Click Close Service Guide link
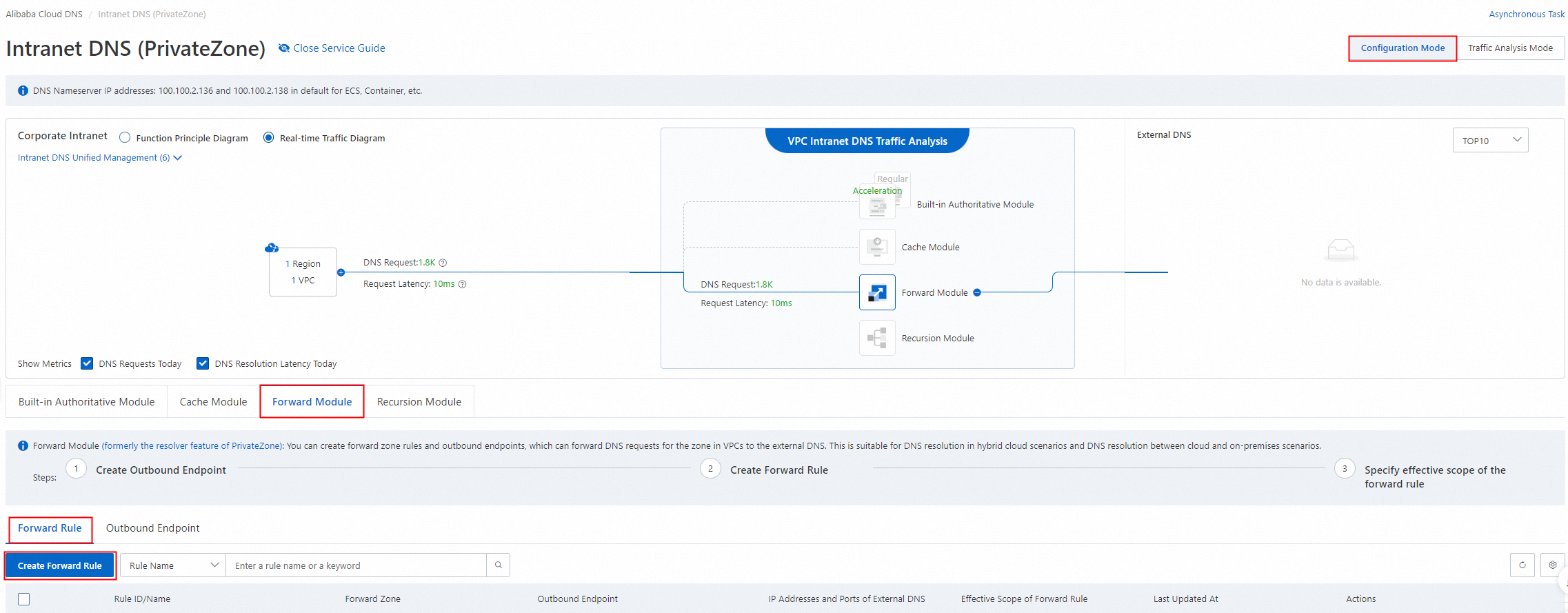The width and height of the screenshot is (1568, 613). click(339, 48)
